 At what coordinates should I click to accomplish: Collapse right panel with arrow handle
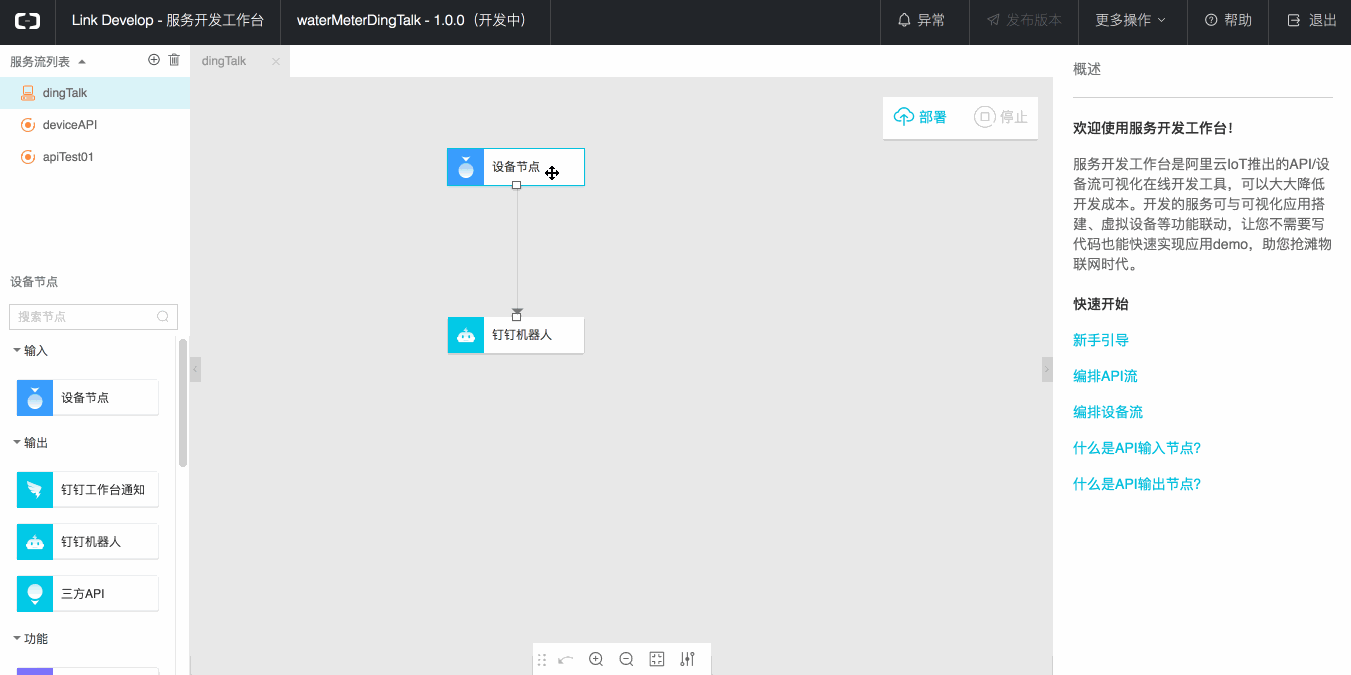click(1047, 369)
